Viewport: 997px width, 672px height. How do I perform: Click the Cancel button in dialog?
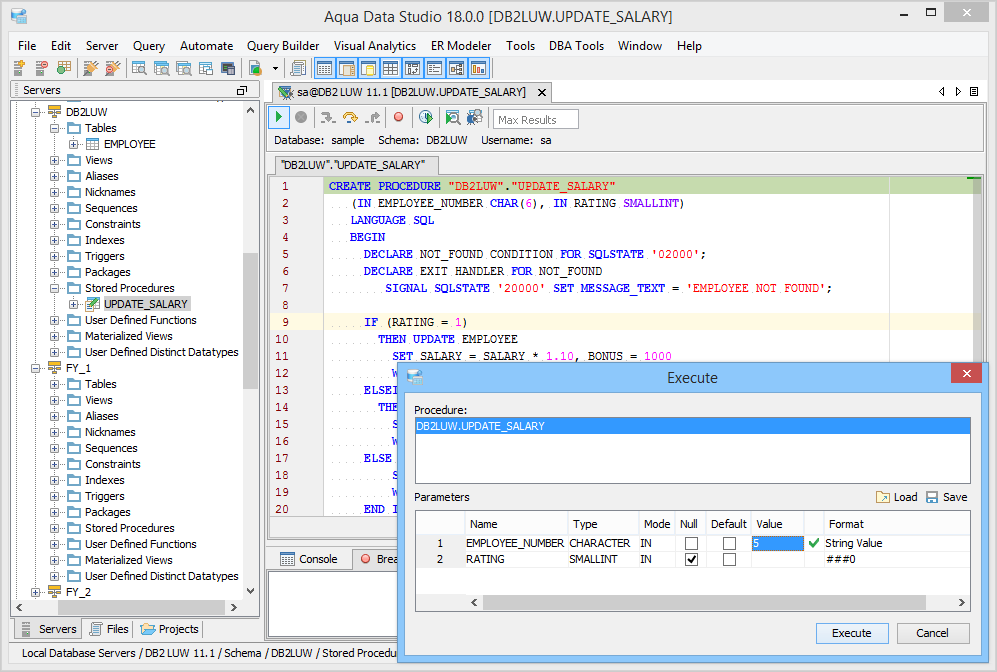932,633
